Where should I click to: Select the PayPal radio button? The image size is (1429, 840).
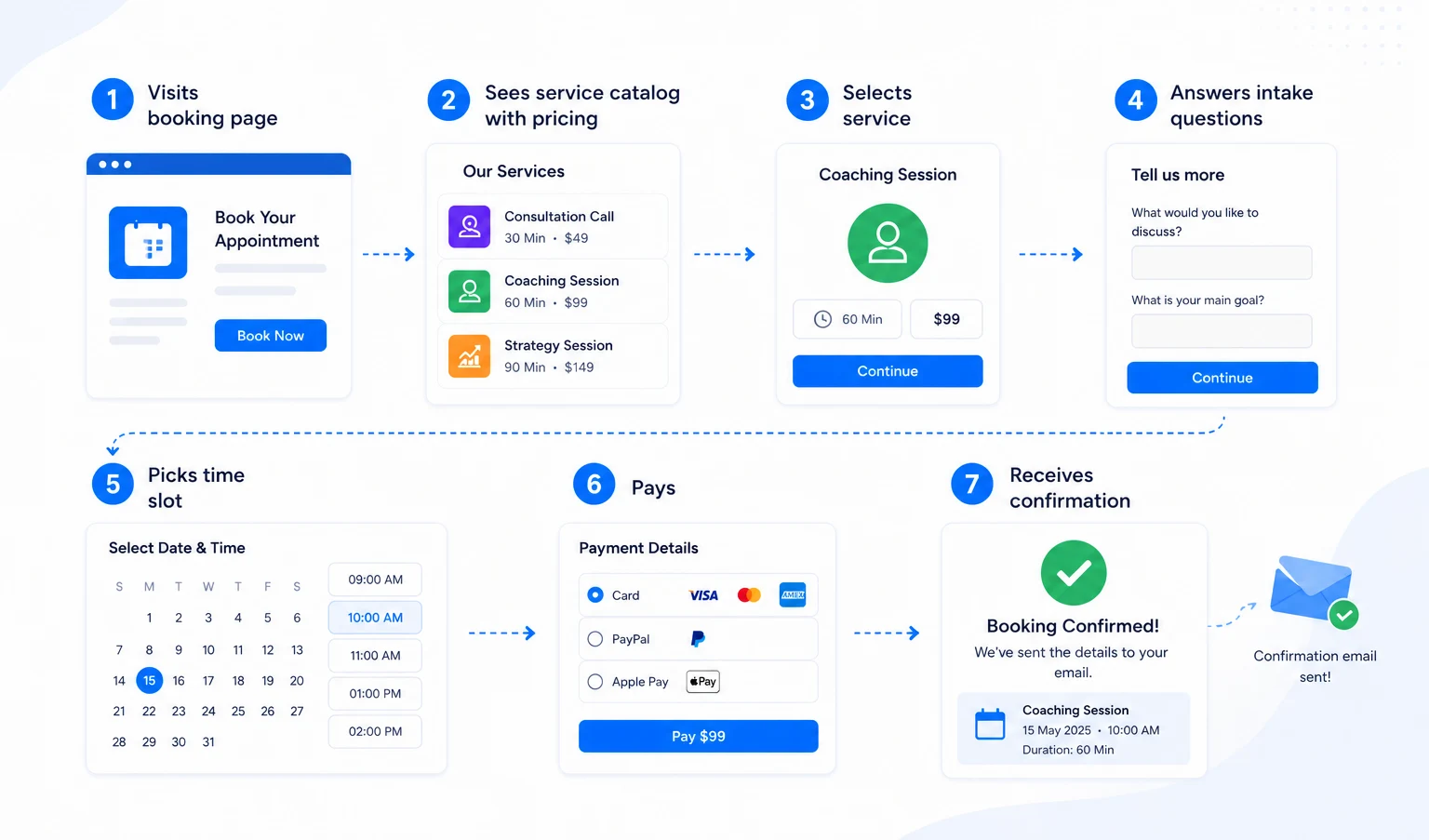(595, 639)
